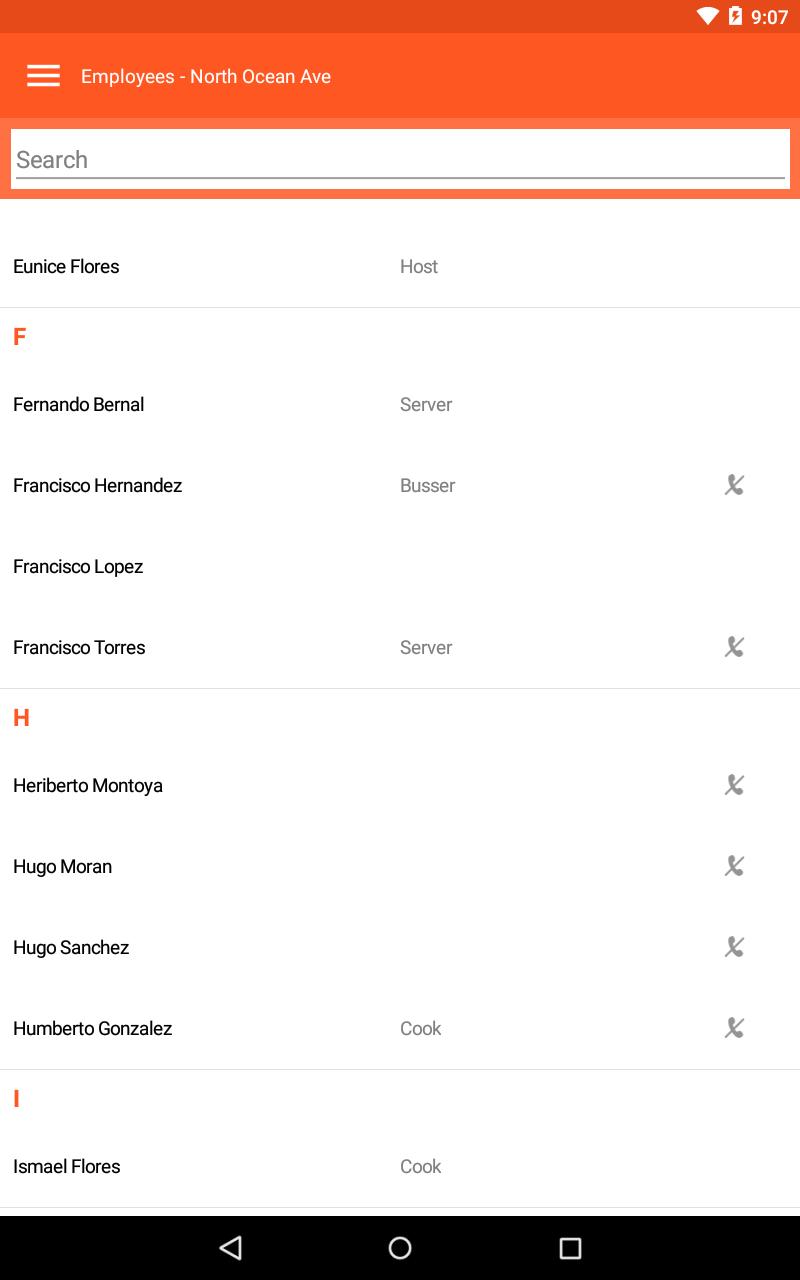Viewport: 800px width, 1280px height.
Task: Open Humberto Gonzalez employee details
Action: (x=93, y=1029)
